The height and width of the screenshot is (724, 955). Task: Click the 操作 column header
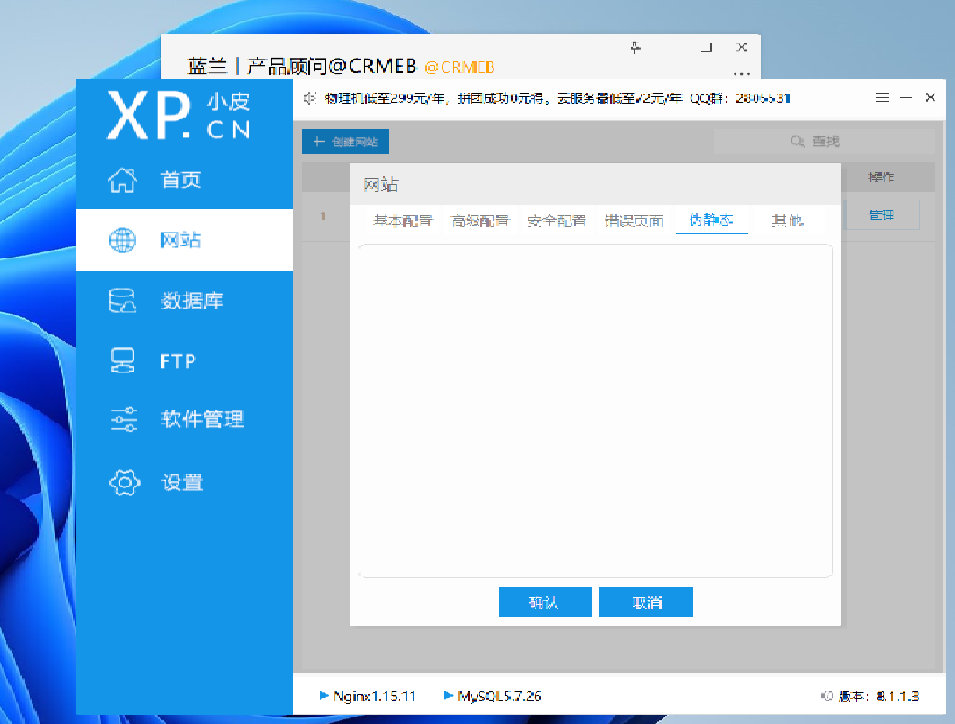click(881, 177)
